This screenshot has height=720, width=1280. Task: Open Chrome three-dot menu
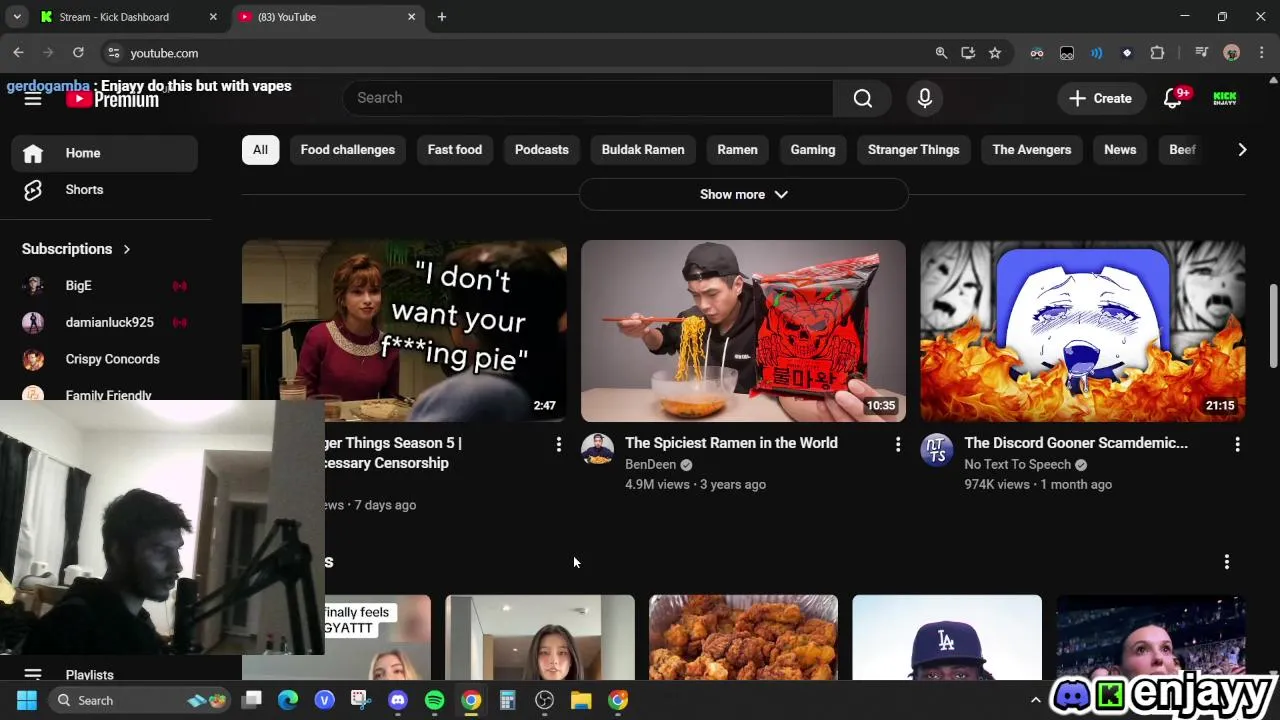(1261, 53)
